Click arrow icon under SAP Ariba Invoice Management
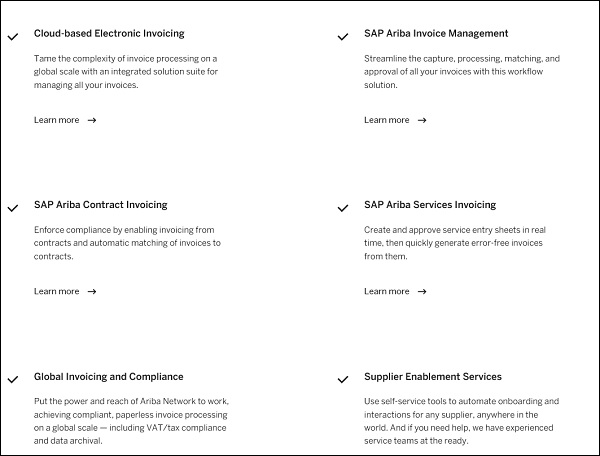The height and width of the screenshot is (456, 600). (x=422, y=120)
